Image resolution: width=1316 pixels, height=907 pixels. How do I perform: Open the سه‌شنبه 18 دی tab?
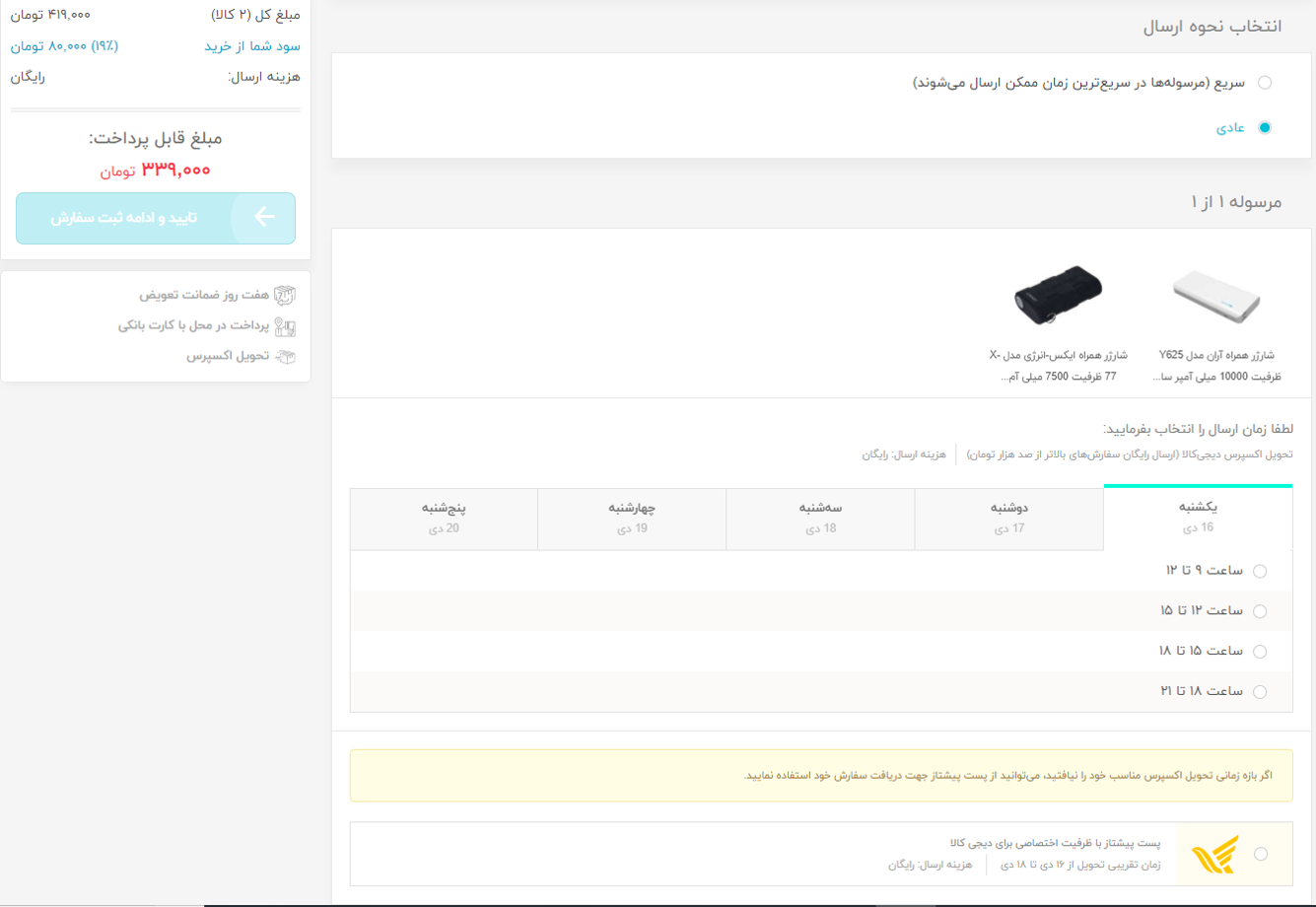tap(820, 519)
